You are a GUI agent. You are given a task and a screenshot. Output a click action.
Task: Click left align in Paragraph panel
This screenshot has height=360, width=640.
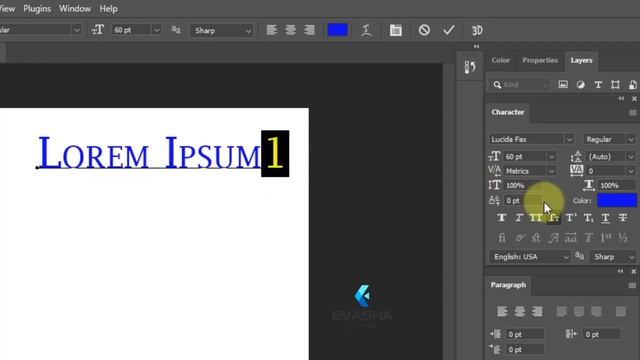click(502, 312)
